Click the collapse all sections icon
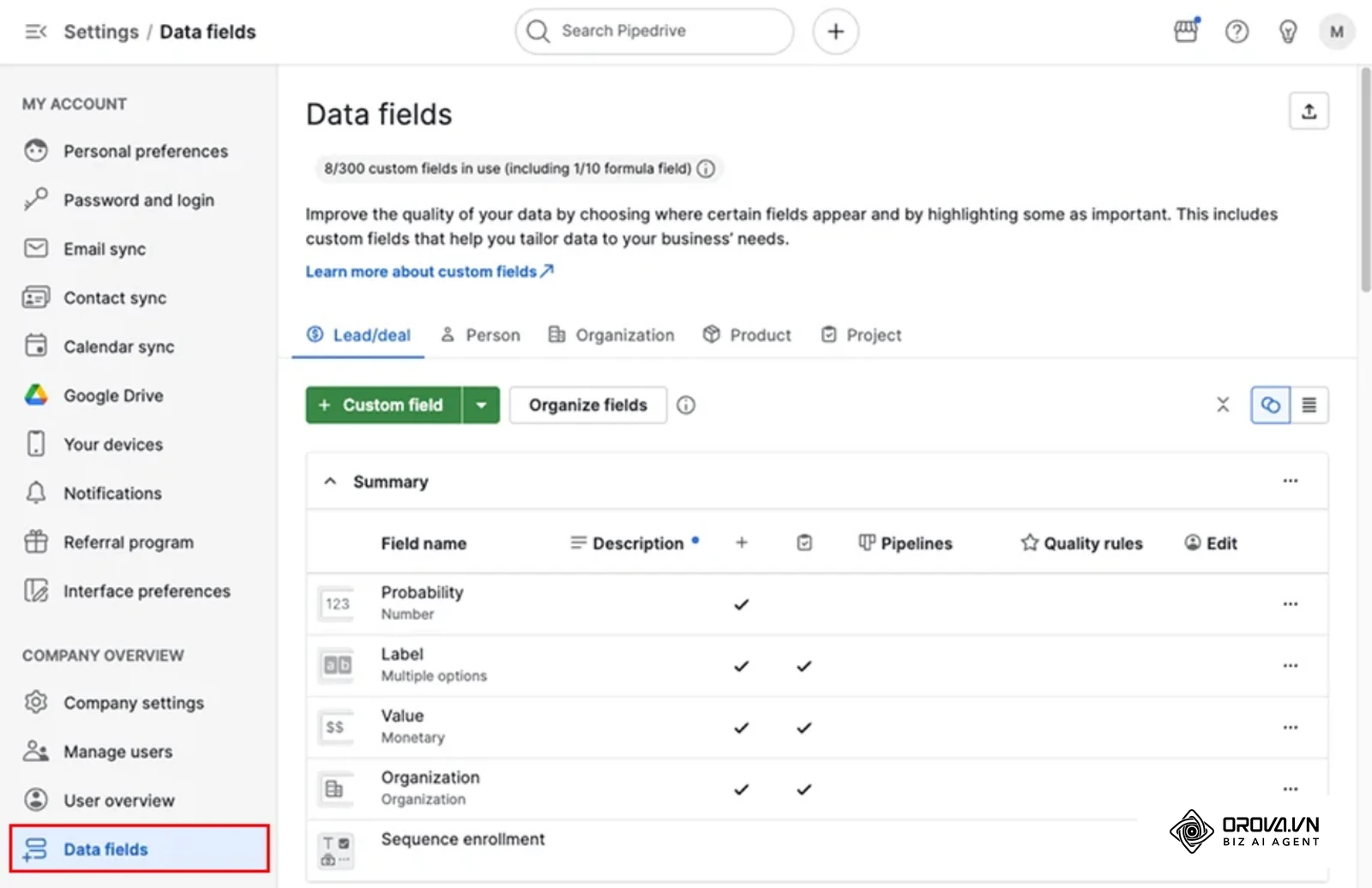1372x888 pixels. (1223, 405)
